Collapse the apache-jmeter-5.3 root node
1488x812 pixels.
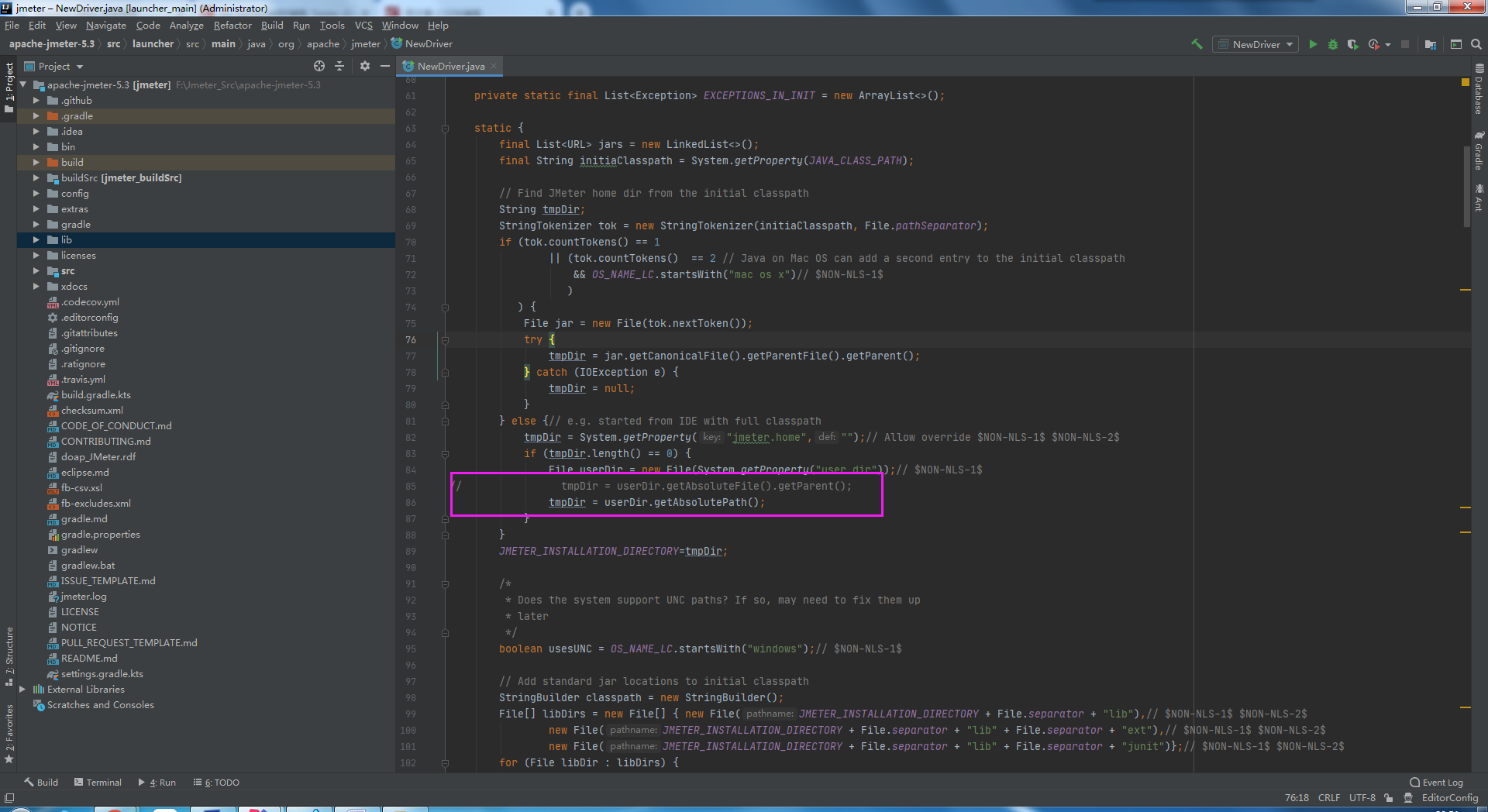pos(23,85)
